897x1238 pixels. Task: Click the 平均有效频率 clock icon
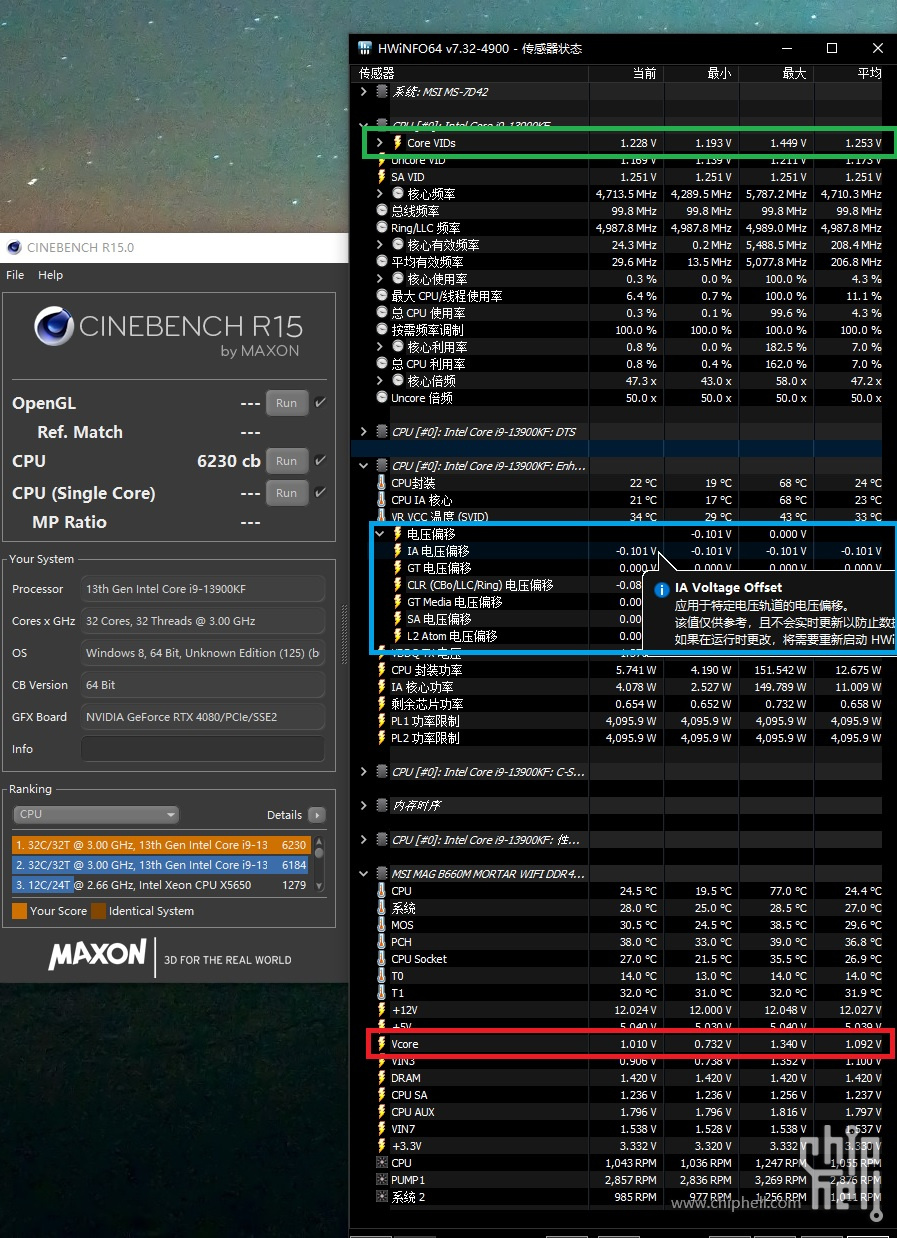(x=382, y=262)
